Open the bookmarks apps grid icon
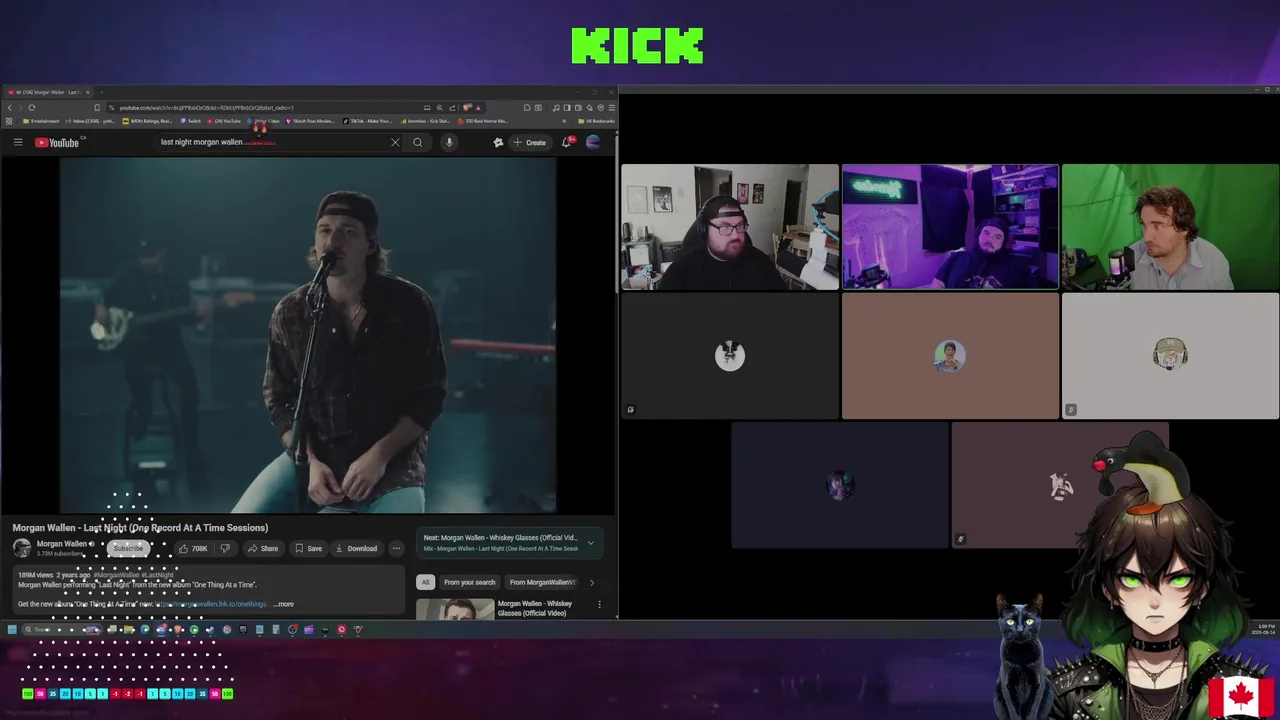Screen dimensions: 1280x720 point(8,121)
